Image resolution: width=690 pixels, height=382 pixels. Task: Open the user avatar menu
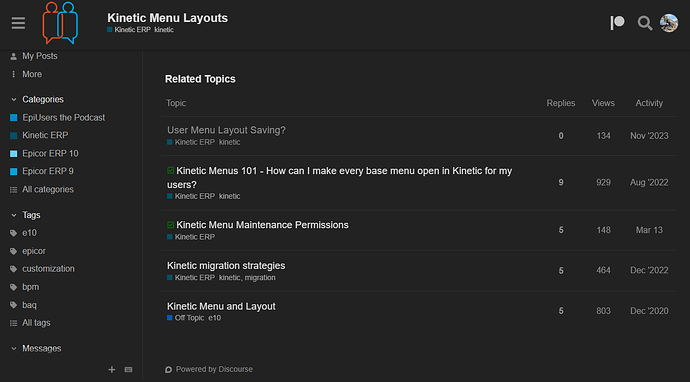(x=669, y=23)
